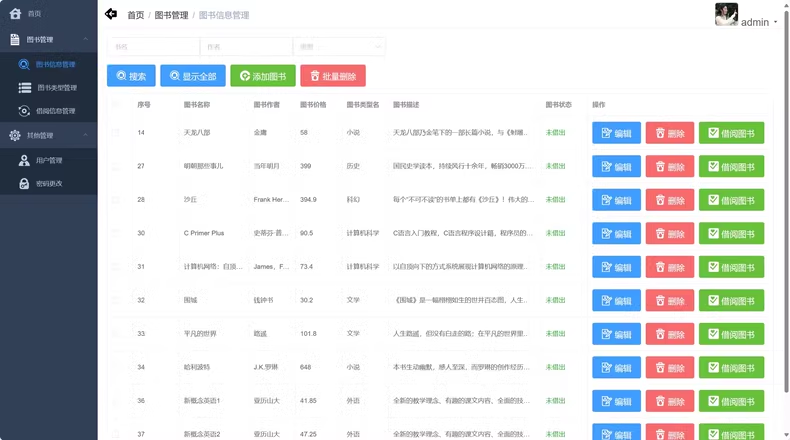Click the 图书价格 column header
Screen dimensions: 790x440
(x=313, y=105)
